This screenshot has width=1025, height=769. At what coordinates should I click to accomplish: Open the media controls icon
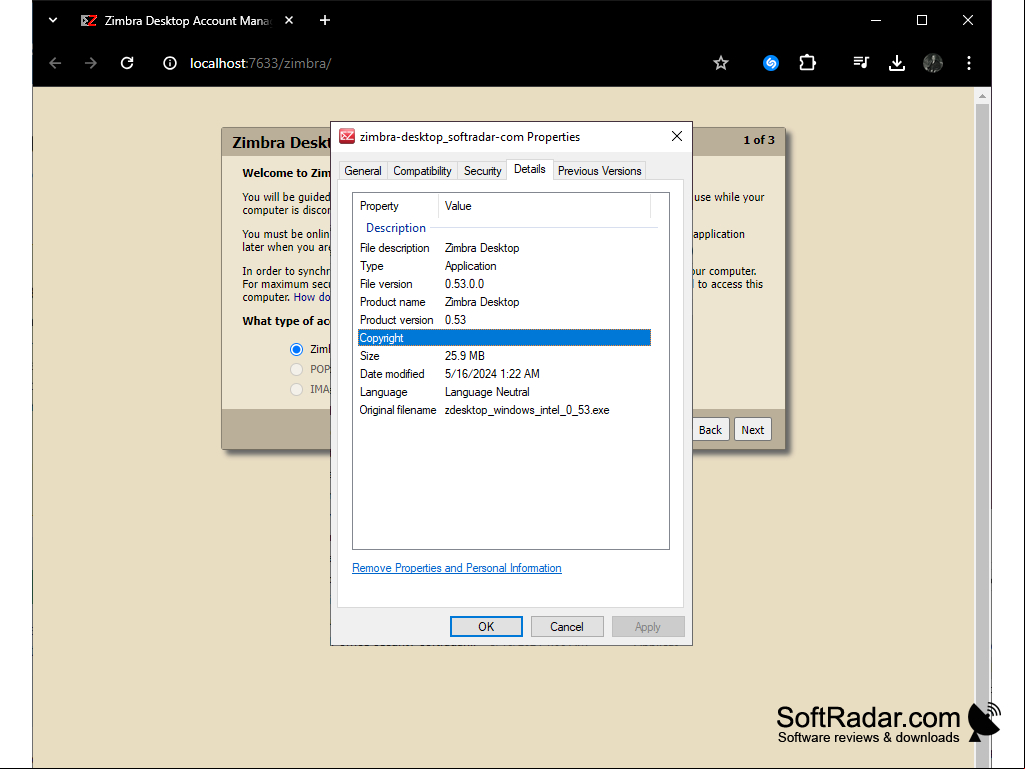(x=861, y=63)
